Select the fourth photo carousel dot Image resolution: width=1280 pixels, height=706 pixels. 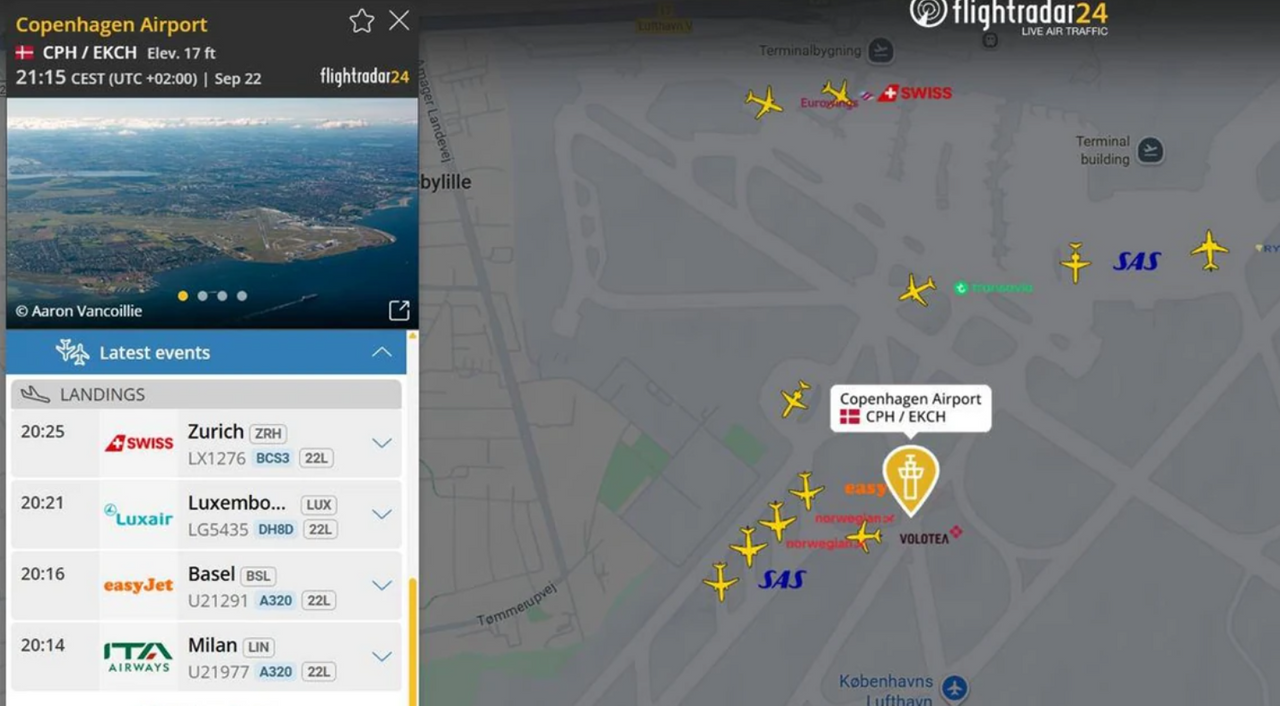coord(242,296)
